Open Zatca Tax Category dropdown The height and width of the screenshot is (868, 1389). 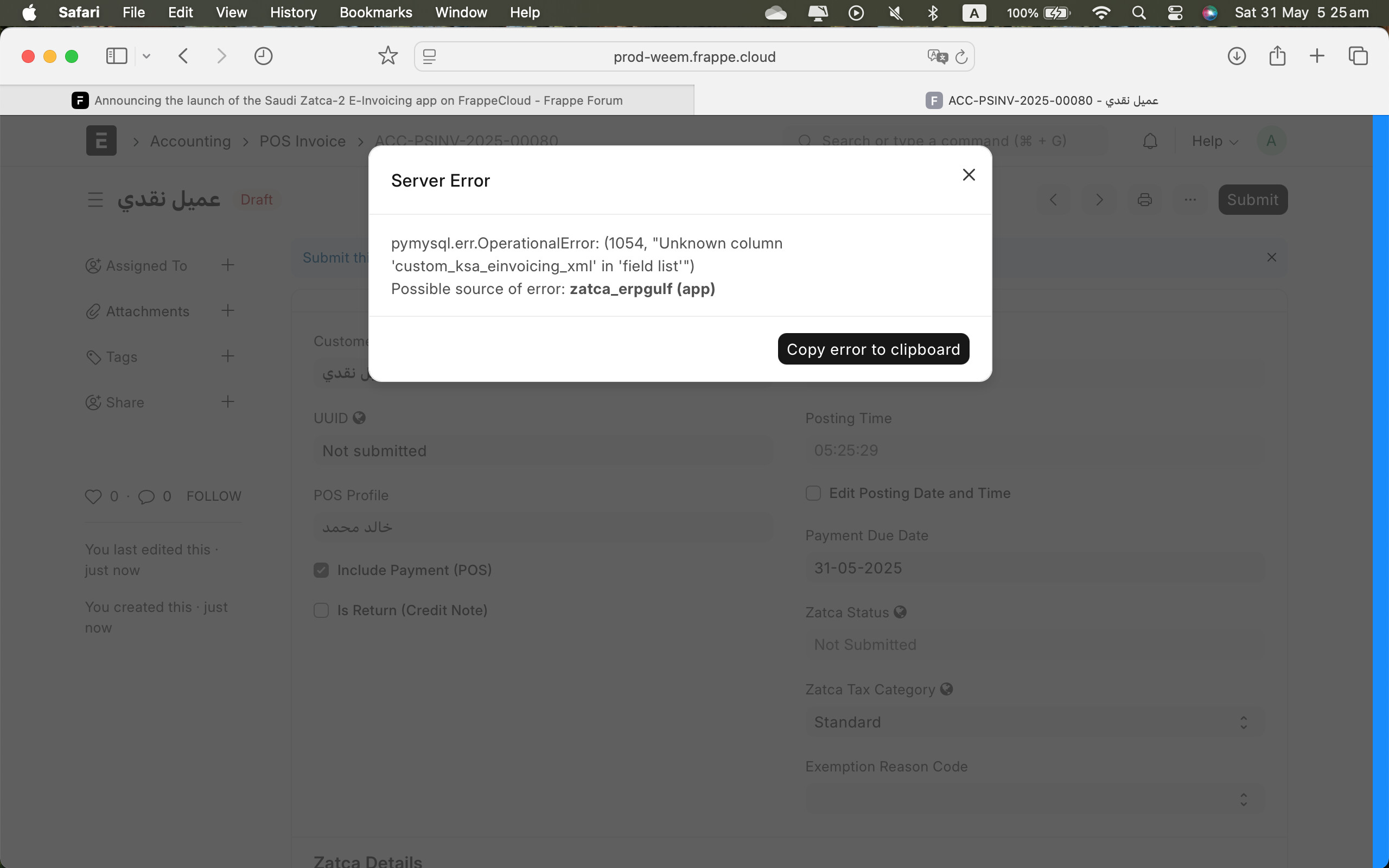[1035, 722]
